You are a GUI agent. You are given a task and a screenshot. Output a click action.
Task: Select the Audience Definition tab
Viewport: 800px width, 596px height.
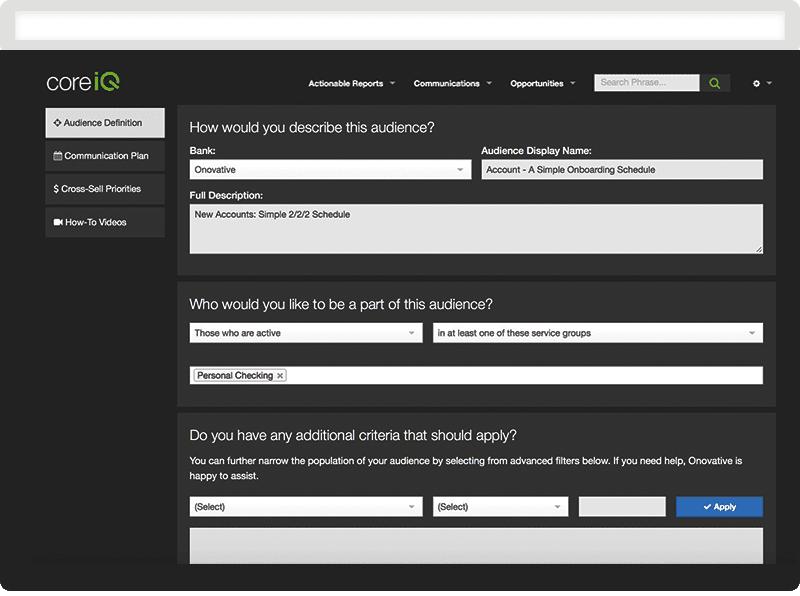(x=105, y=122)
